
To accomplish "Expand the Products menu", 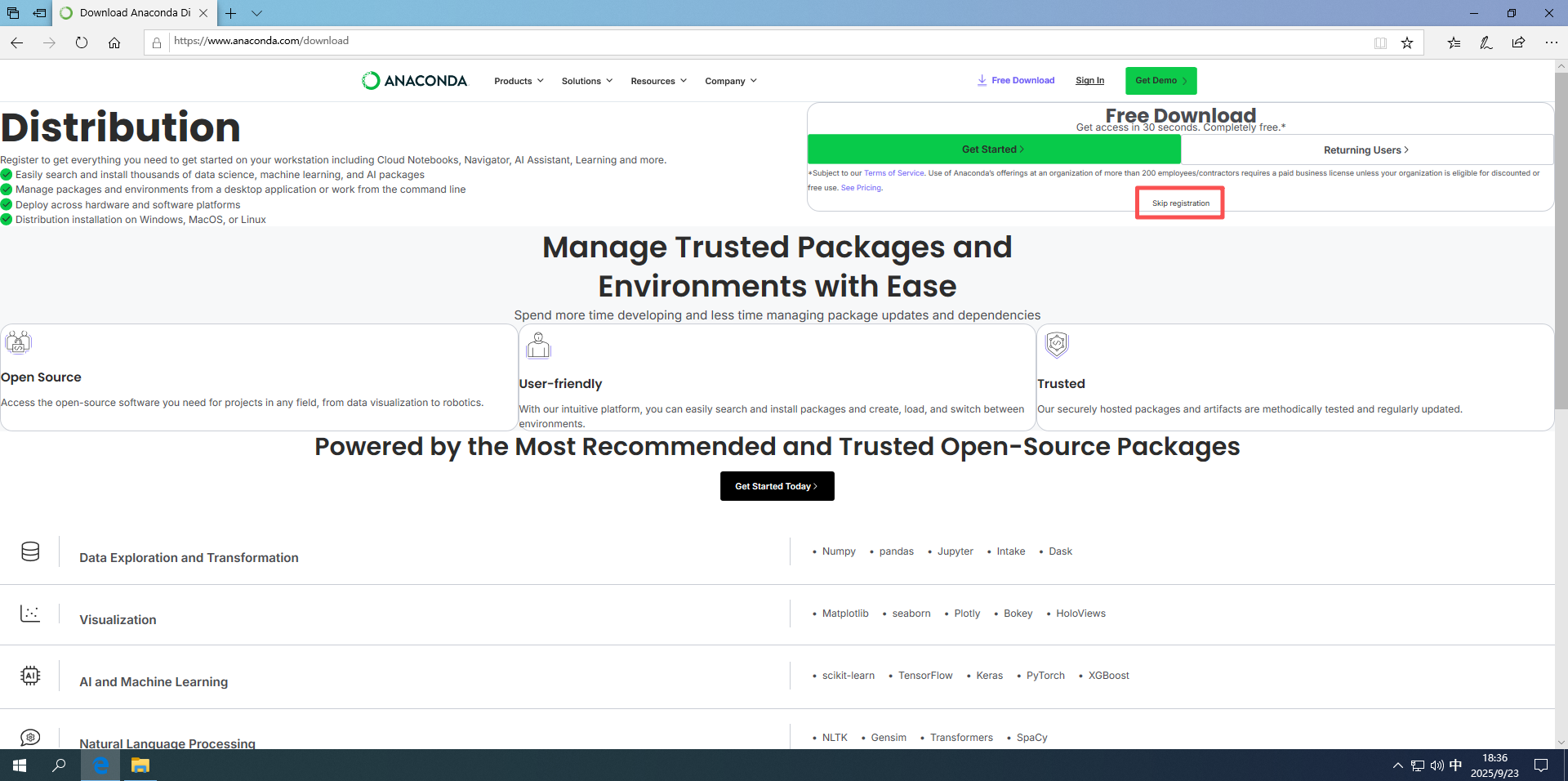I will (519, 81).
